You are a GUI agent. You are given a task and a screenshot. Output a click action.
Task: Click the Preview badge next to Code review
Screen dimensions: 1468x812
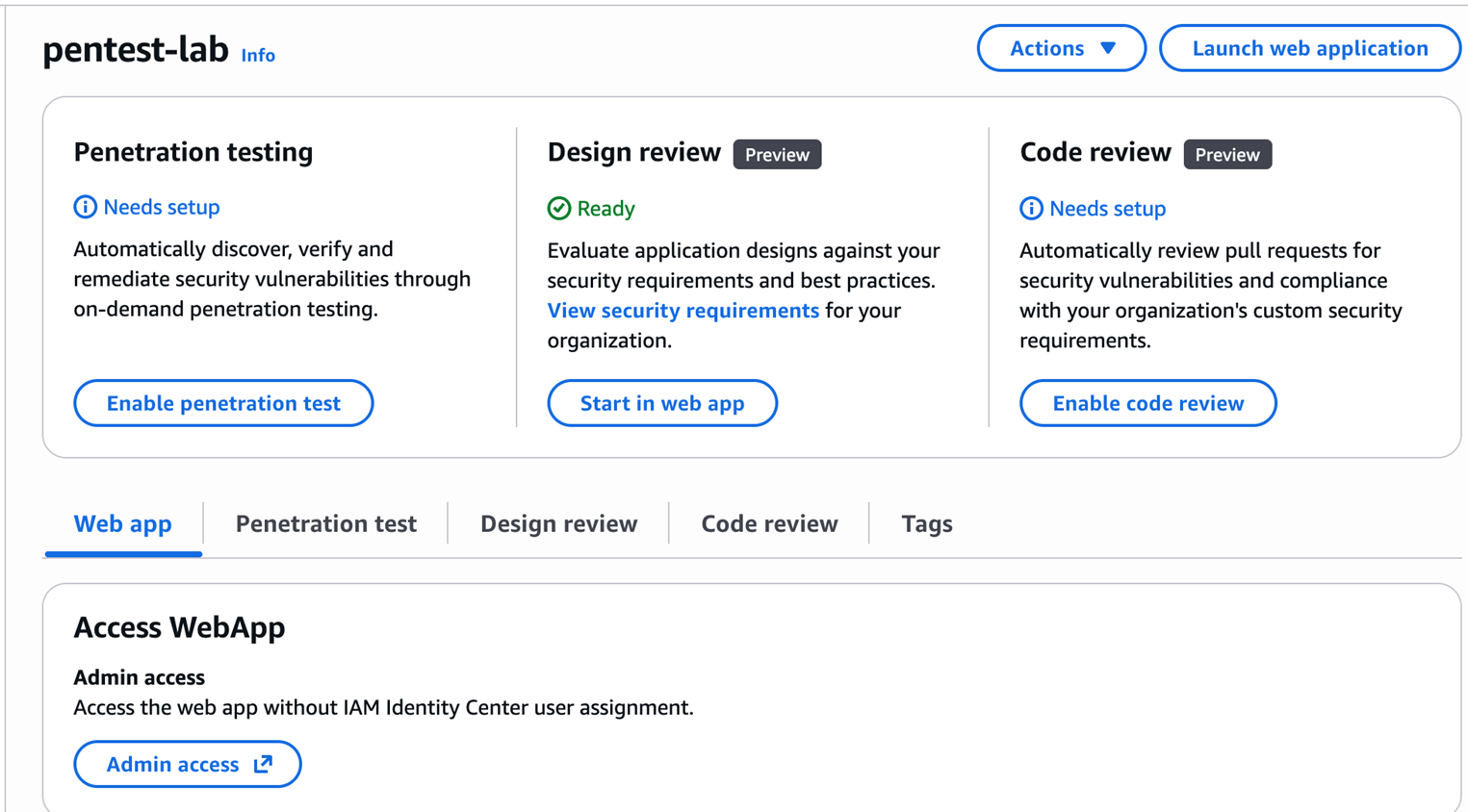click(1227, 155)
